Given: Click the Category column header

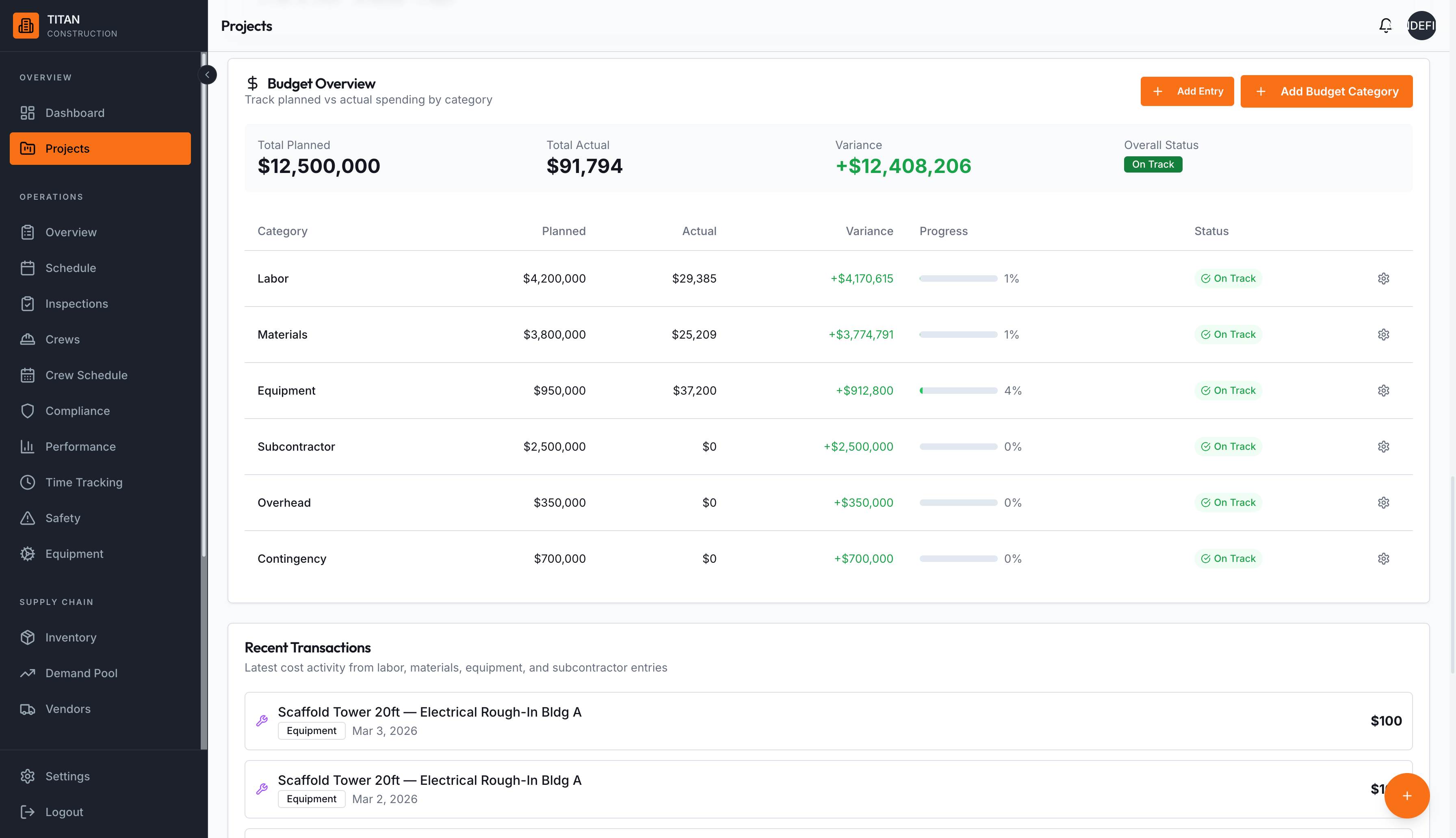Looking at the screenshot, I should (282, 231).
